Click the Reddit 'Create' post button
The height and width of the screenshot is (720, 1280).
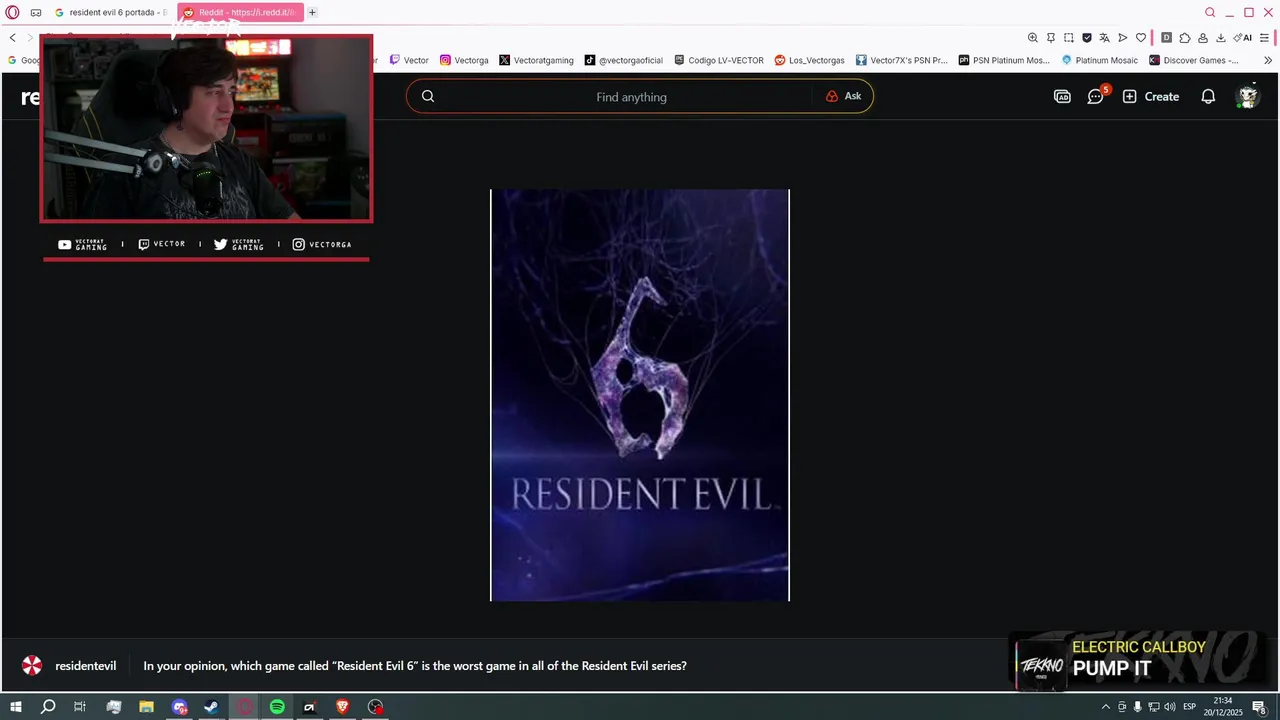[x=1151, y=97]
